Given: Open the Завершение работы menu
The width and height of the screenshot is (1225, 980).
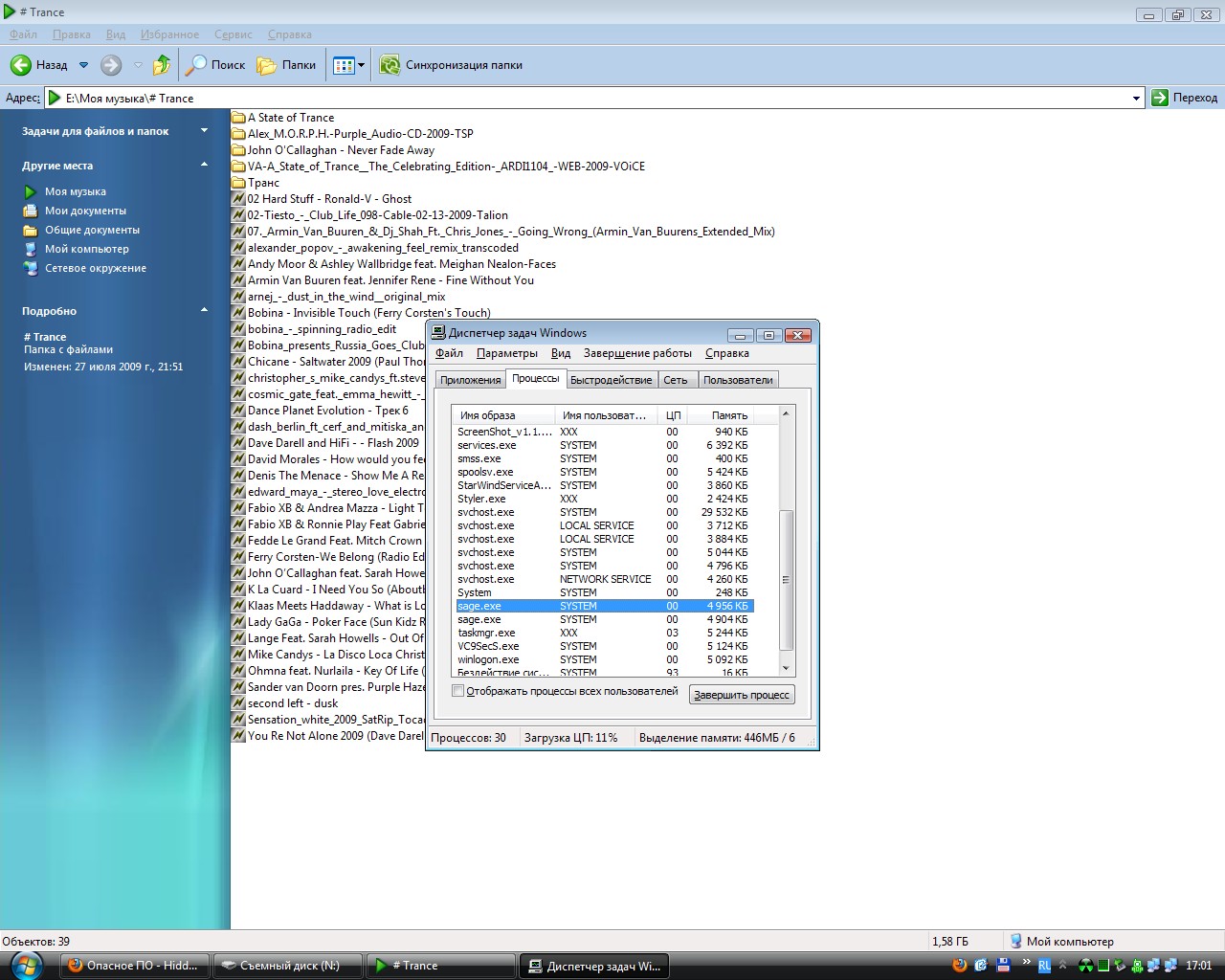Looking at the screenshot, I should tap(637, 353).
